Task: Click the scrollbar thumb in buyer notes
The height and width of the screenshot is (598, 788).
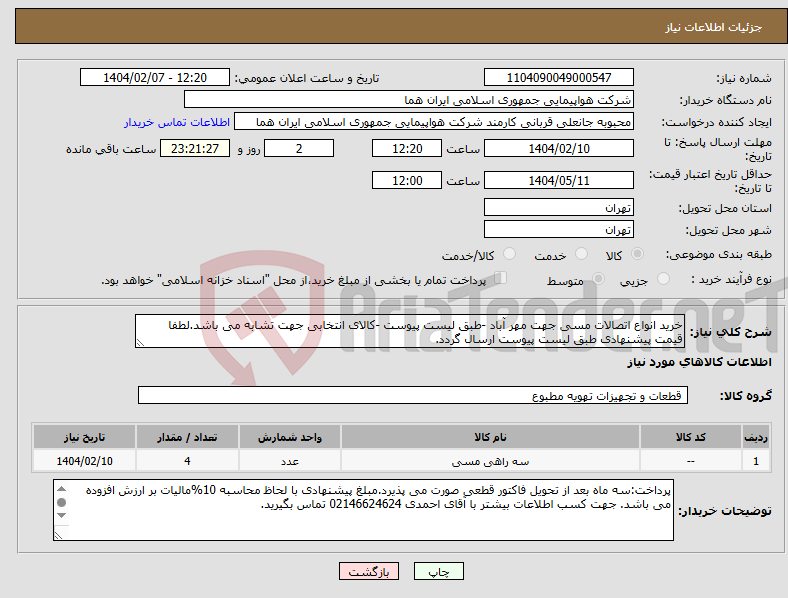Action: 61,502
